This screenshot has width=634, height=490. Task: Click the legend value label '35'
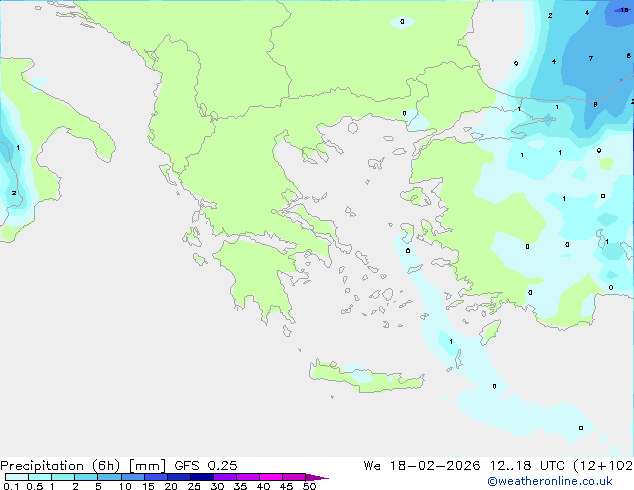240,486
